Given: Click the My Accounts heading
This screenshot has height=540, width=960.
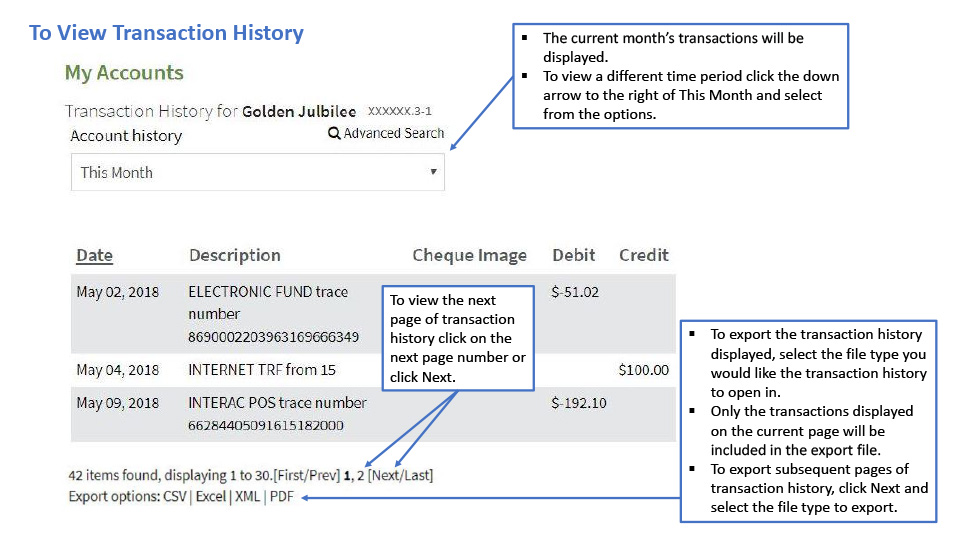Looking at the screenshot, I should [x=124, y=73].
